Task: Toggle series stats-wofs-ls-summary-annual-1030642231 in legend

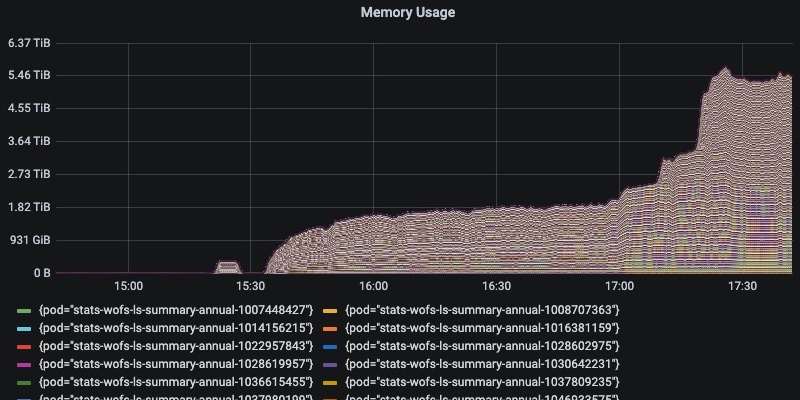Action: point(482,364)
